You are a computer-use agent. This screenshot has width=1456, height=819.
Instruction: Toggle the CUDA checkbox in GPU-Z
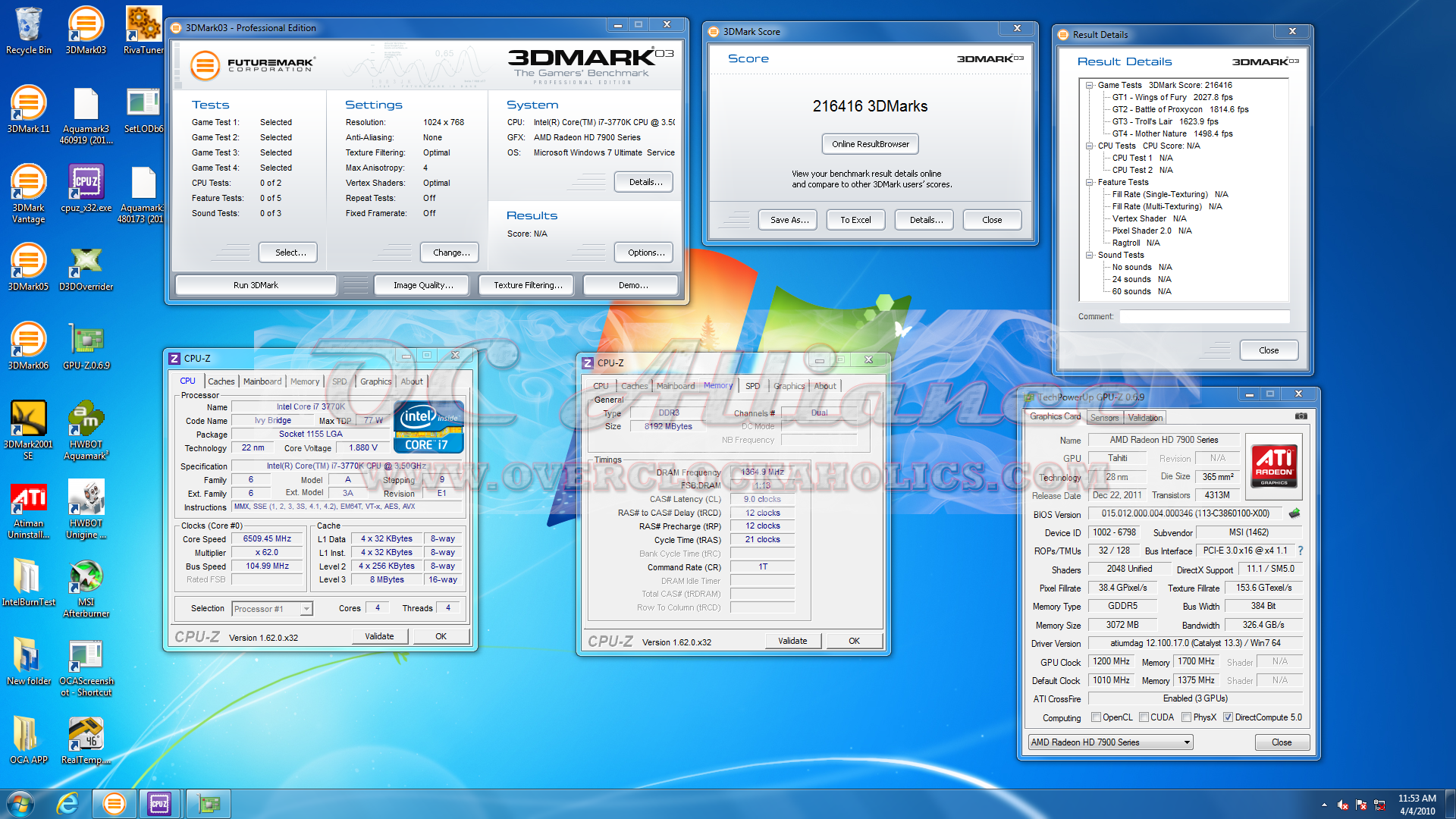click(1144, 717)
